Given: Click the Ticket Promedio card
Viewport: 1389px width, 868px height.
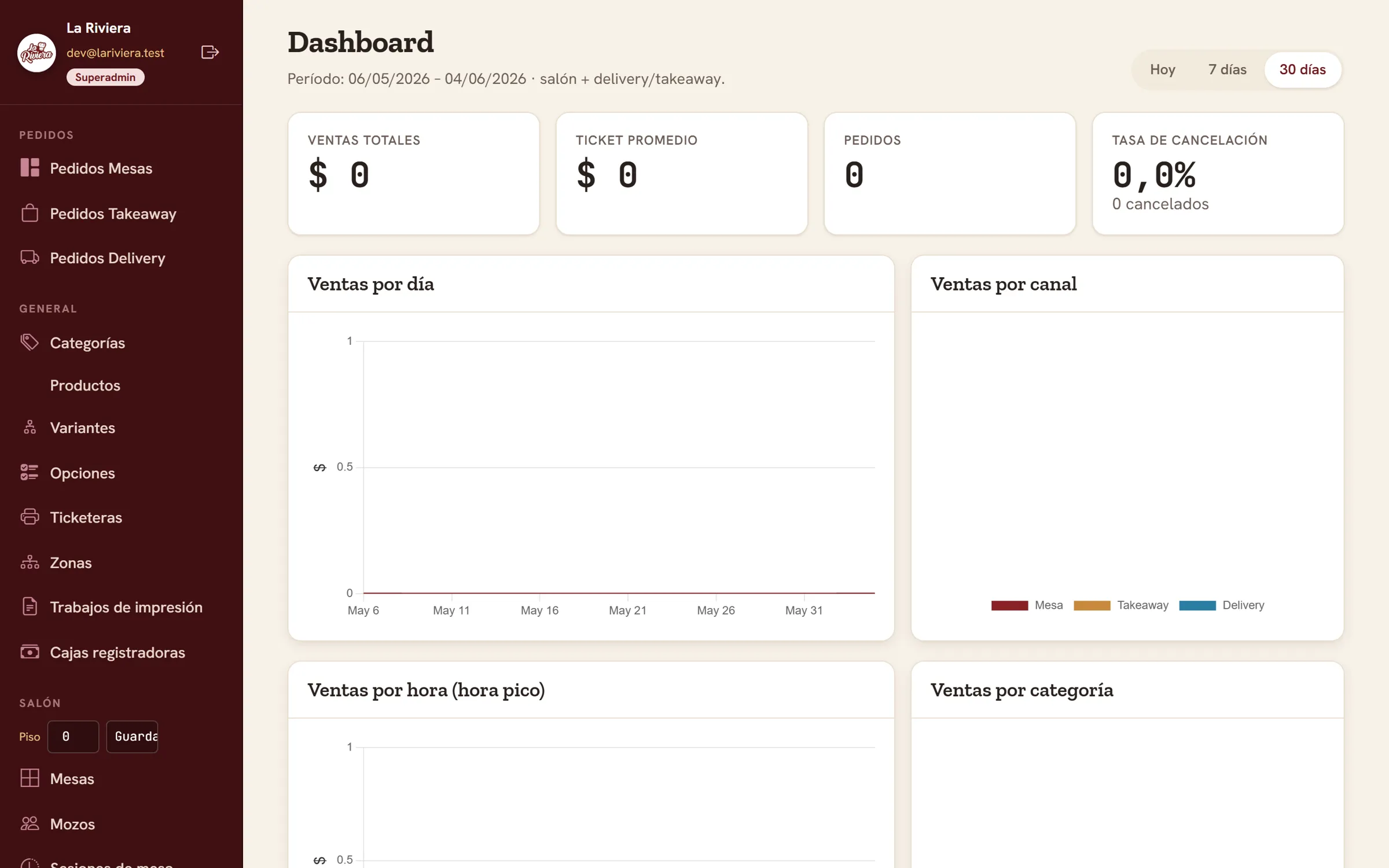Looking at the screenshot, I should [682, 174].
